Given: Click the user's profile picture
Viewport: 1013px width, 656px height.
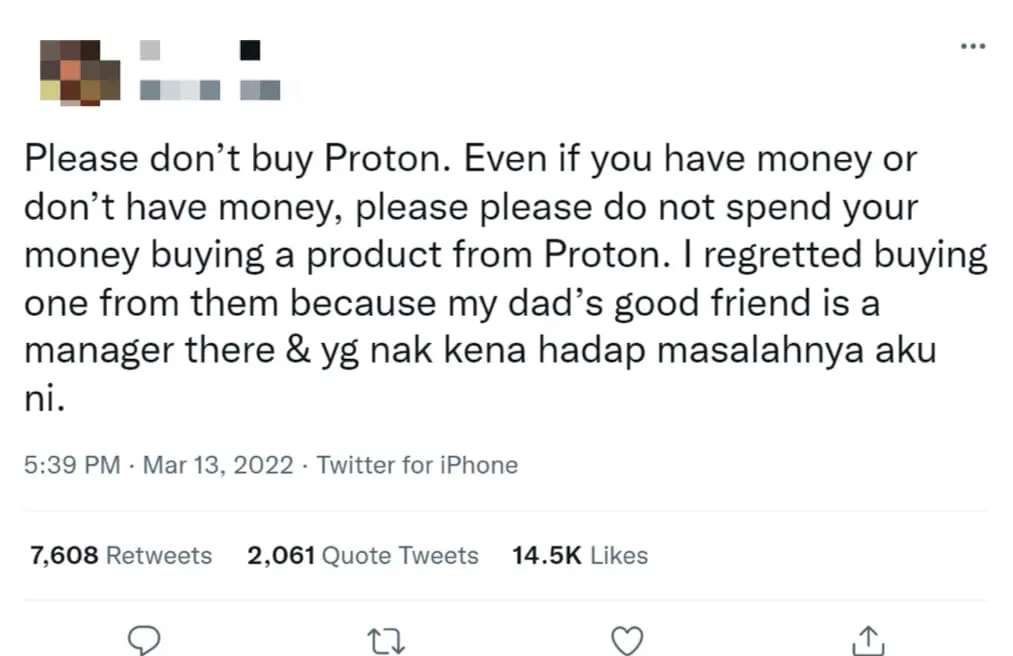Looking at the screenshot, I should pyautogui.click(x=79, y=73).
